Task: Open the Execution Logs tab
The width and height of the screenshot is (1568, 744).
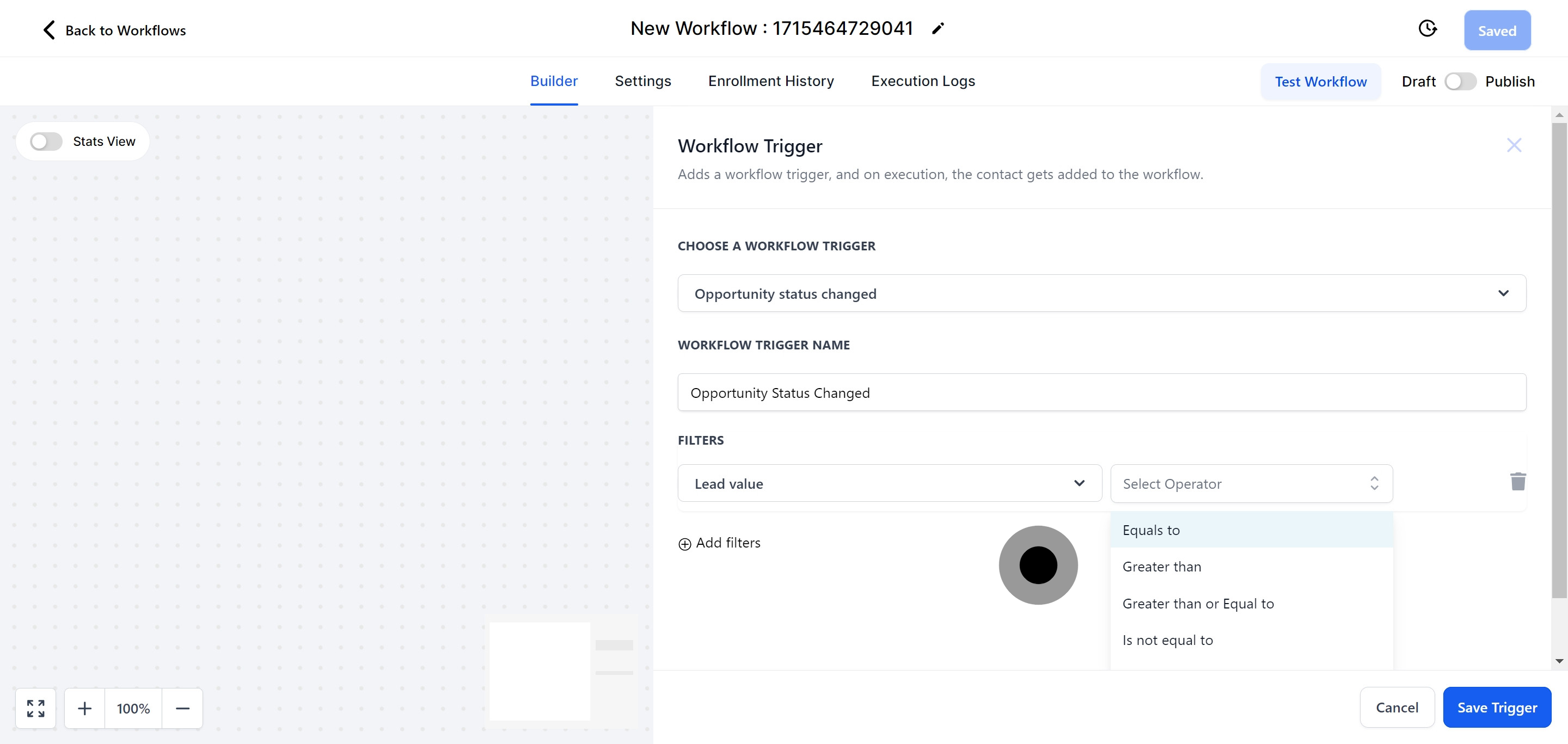Action: pyautogui.click(x=922, y=81)
